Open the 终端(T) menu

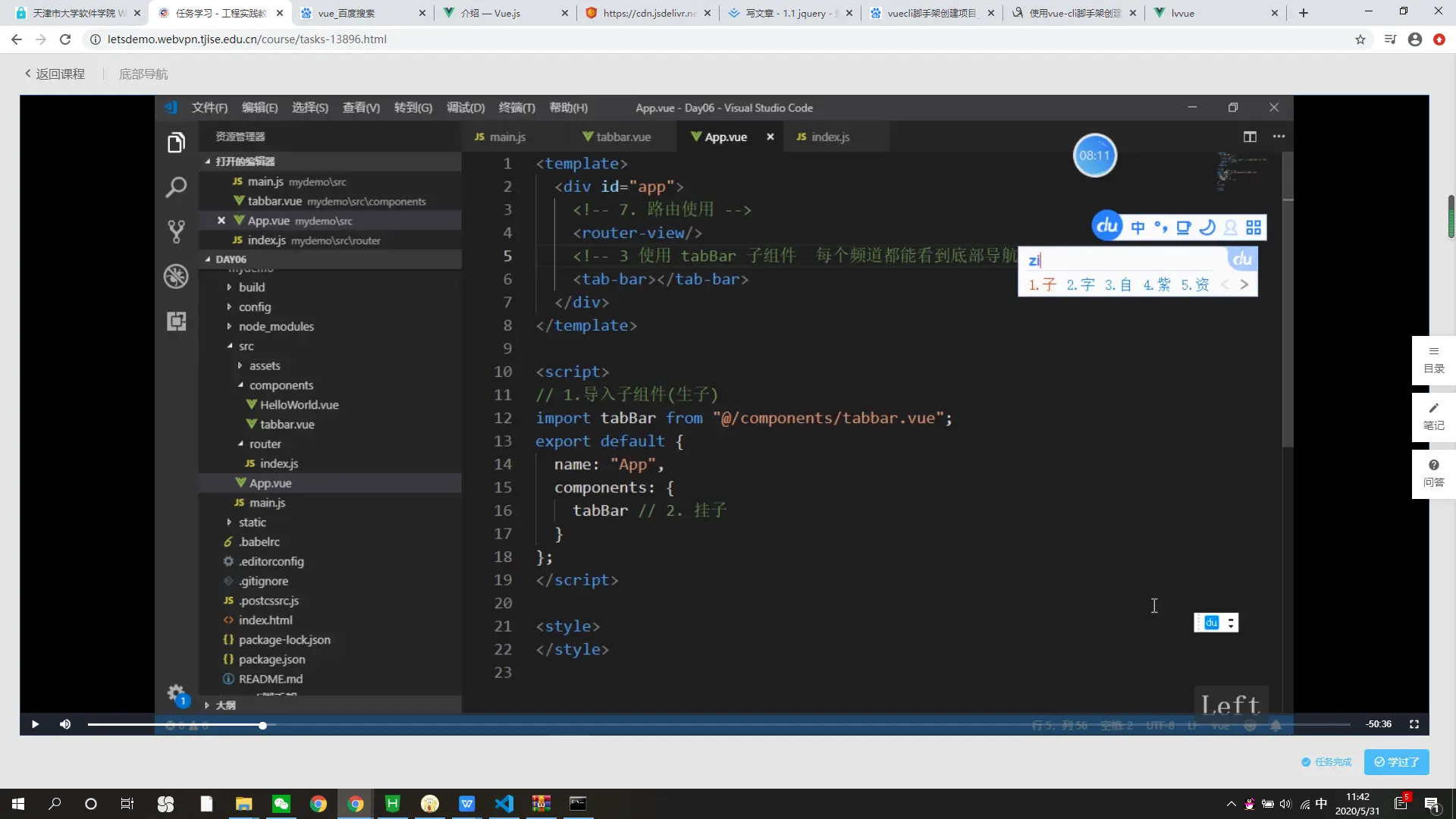click(x=516, y=108)
